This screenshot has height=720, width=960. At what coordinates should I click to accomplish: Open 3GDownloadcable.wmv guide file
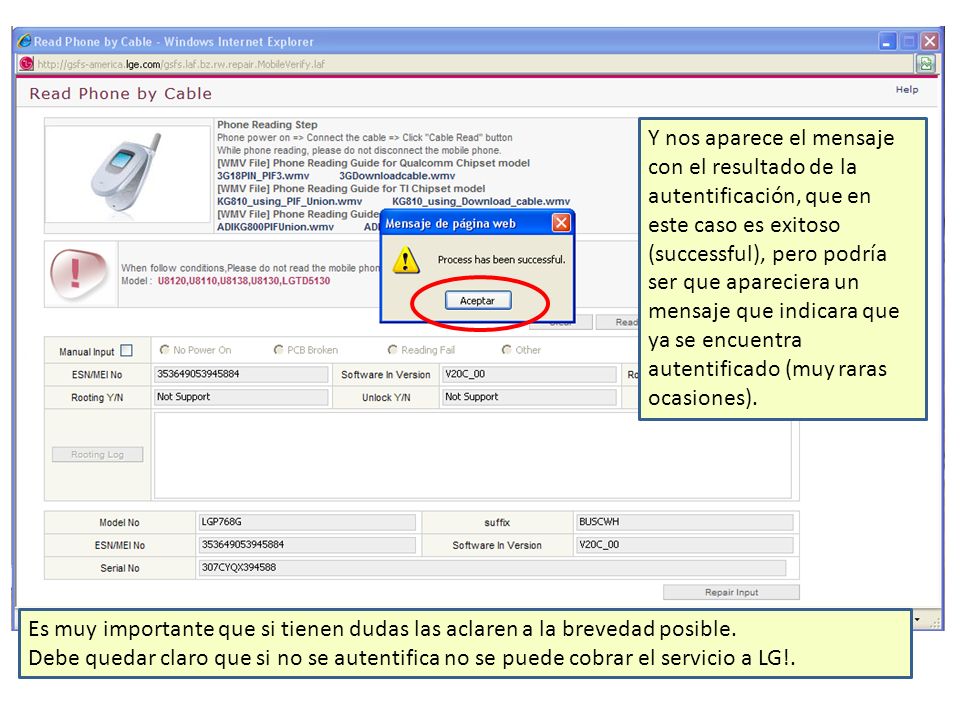(397, 176)
